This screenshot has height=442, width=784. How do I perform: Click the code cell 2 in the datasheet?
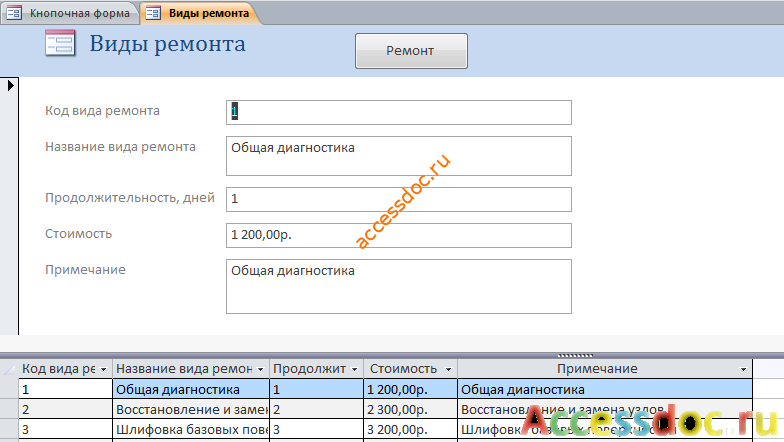pyautogui.click(x=66, y=409)
